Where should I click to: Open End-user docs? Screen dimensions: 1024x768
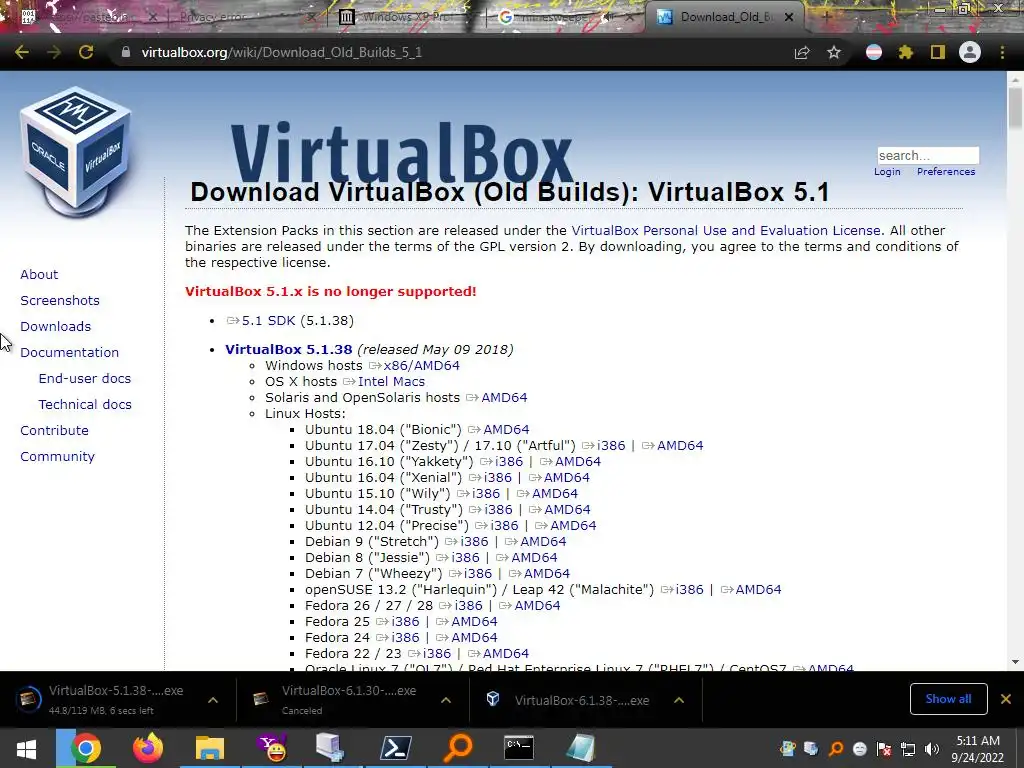(85, 379)
